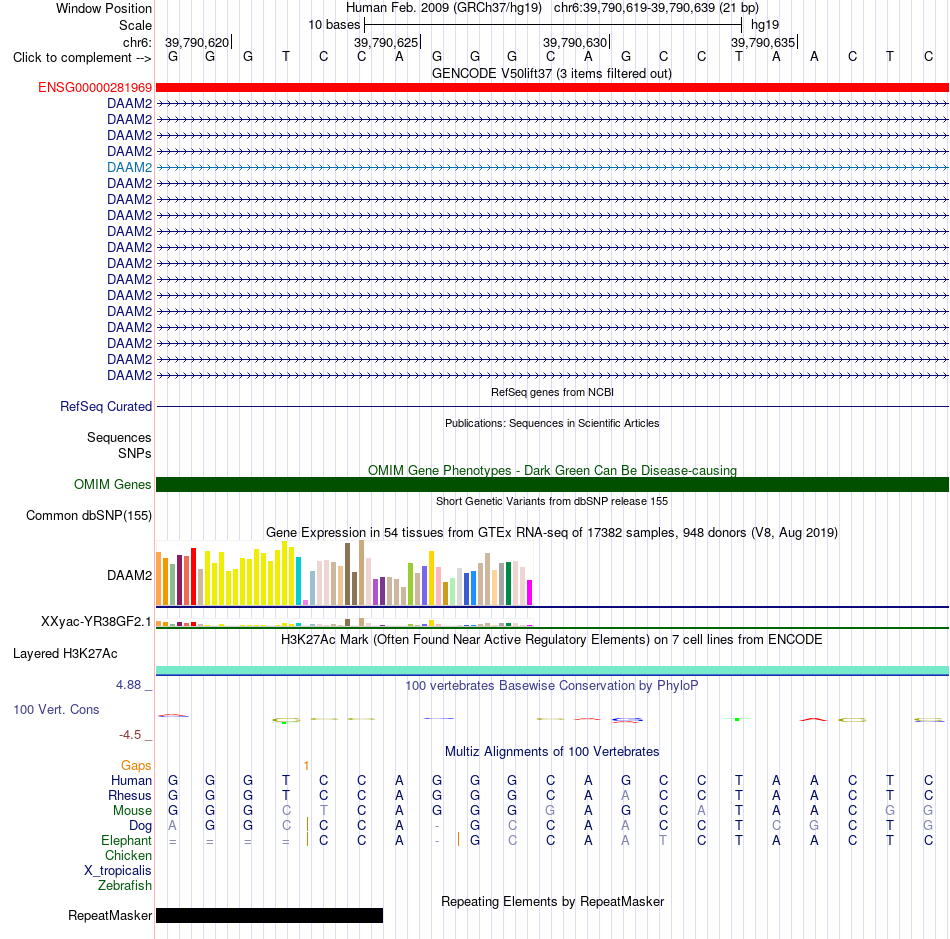950x939 pixels.
Task: Select position marker 39,790,625
Action: (x=387, y=42)
